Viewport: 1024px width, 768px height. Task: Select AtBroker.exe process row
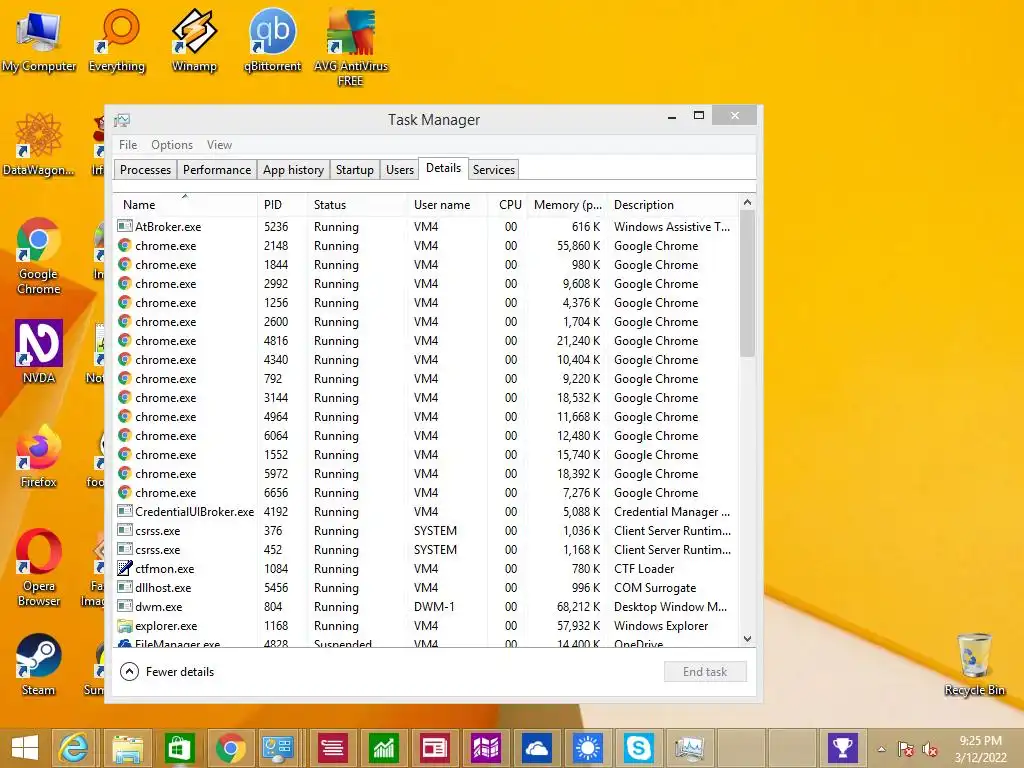pos(426,227)
